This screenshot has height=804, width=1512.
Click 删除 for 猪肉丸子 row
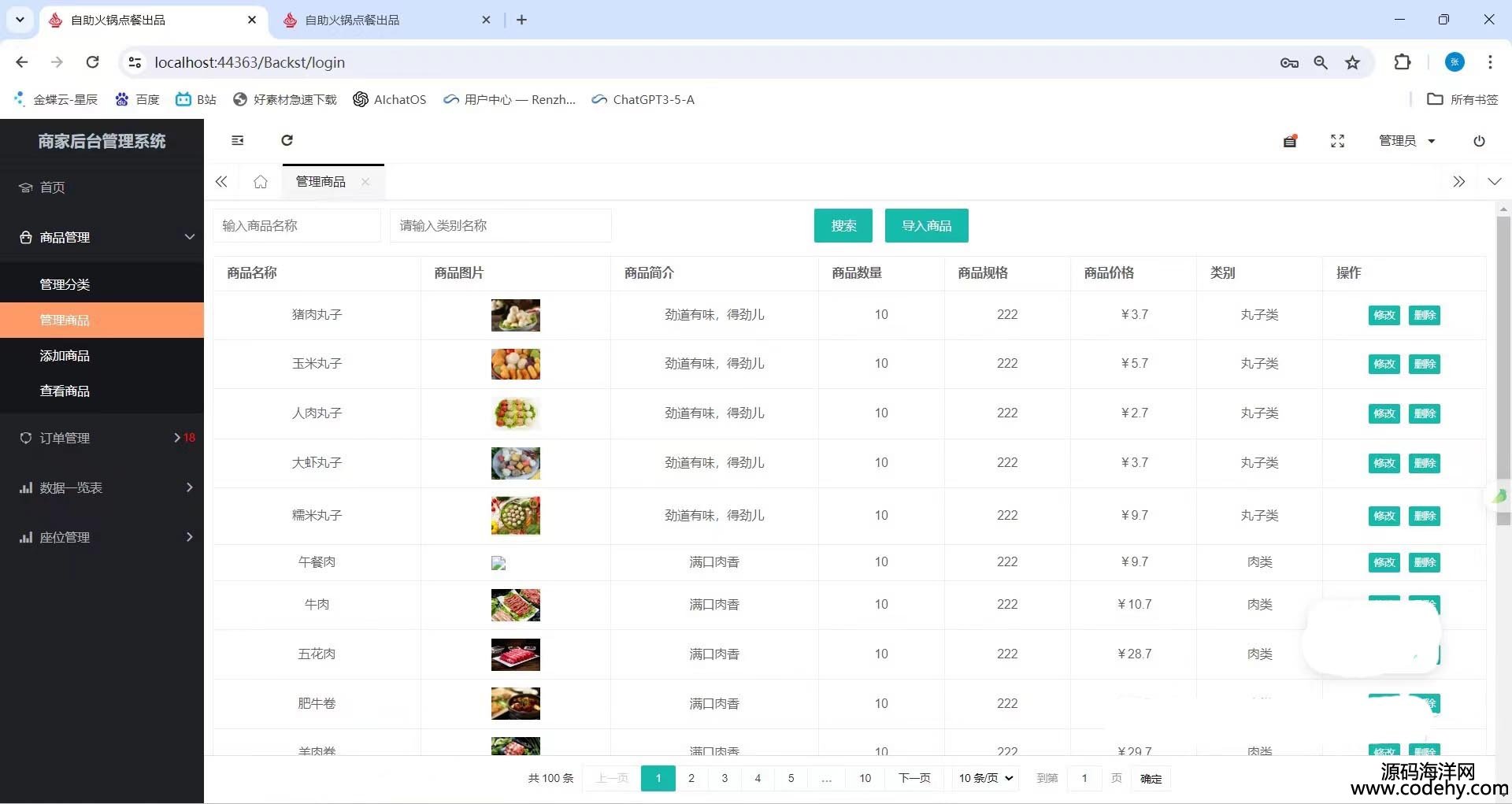click(x=1425, y=316)
